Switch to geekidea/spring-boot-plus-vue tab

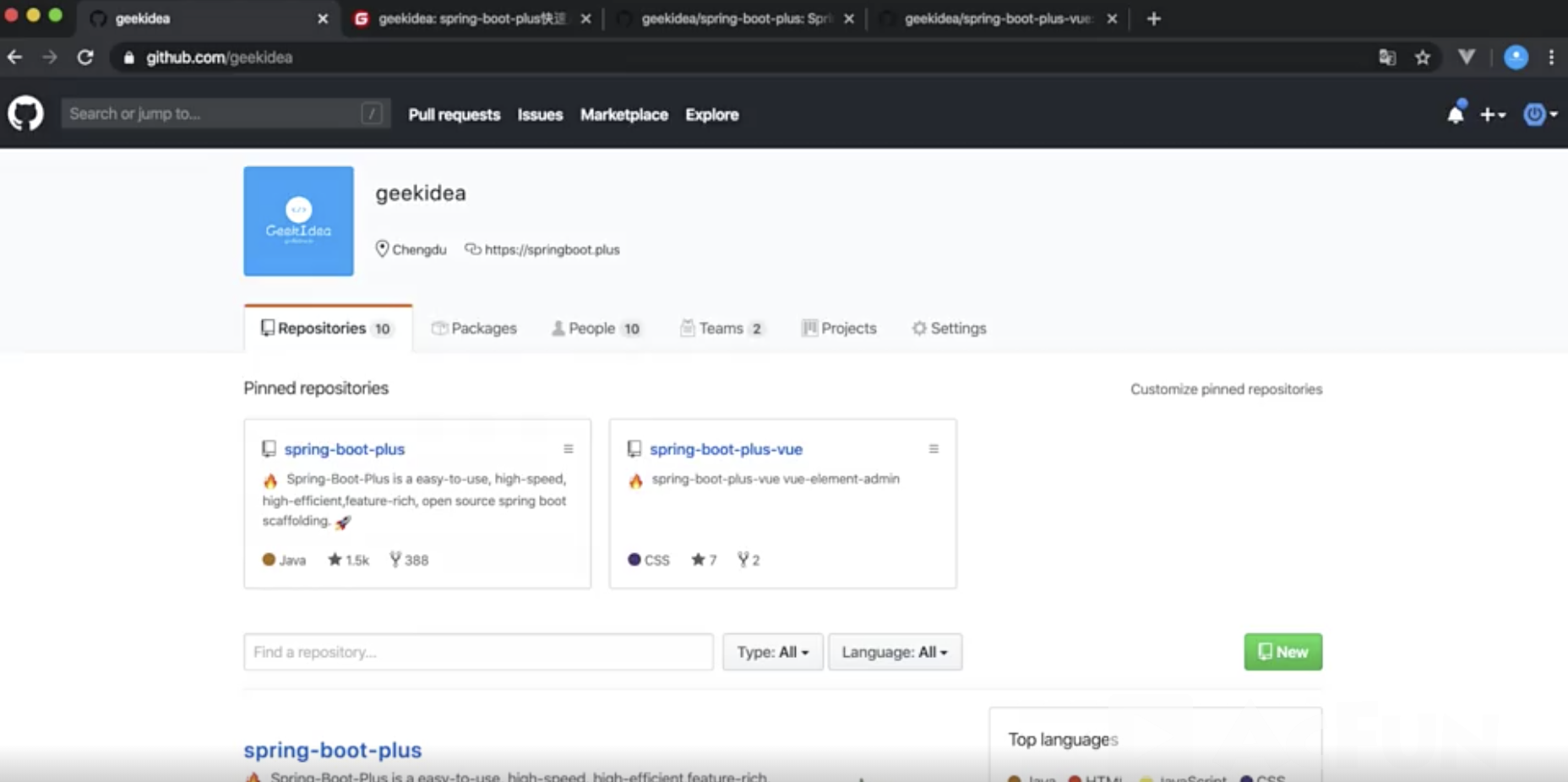(x=997, y=19)
